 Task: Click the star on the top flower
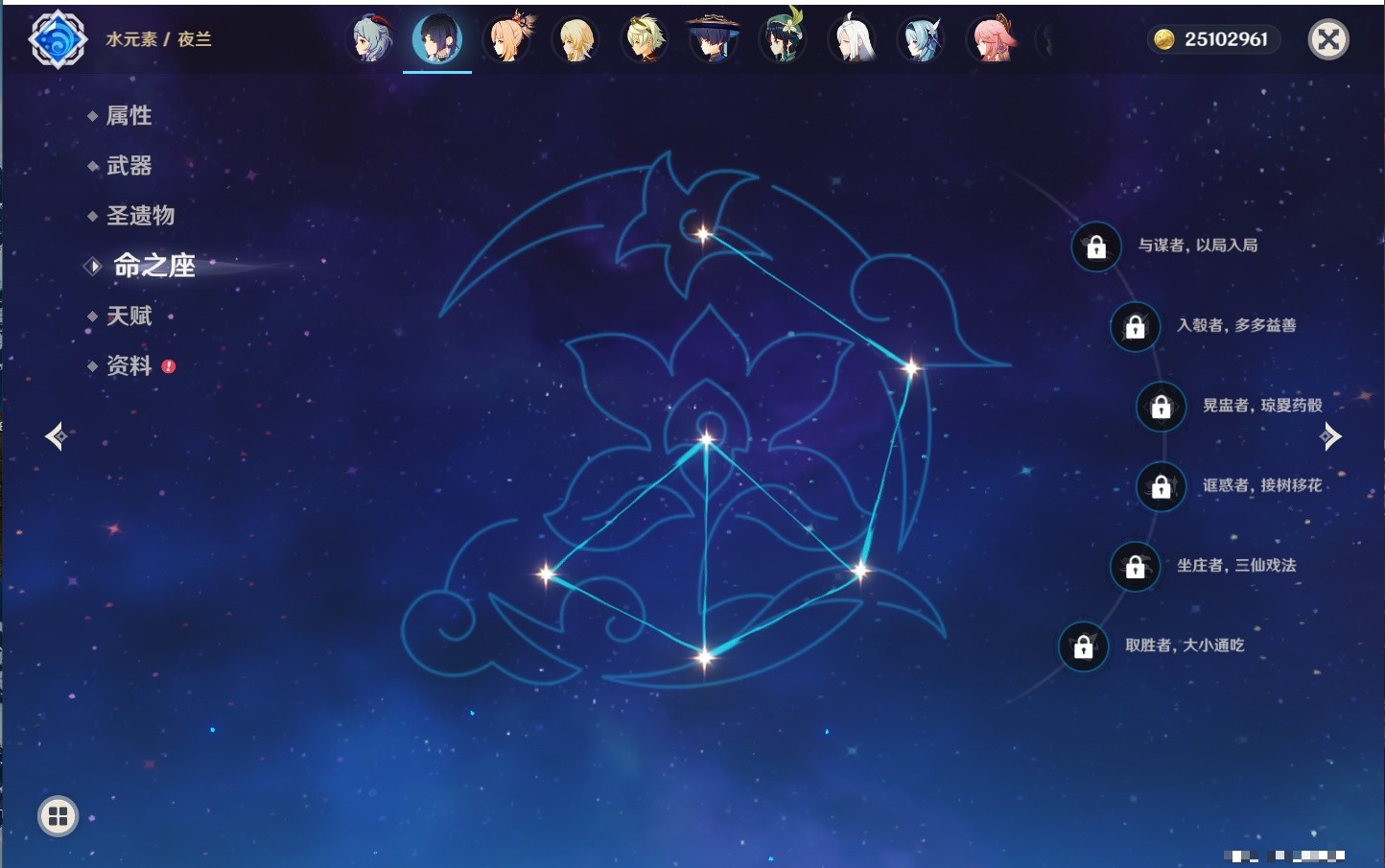[703, 233]
